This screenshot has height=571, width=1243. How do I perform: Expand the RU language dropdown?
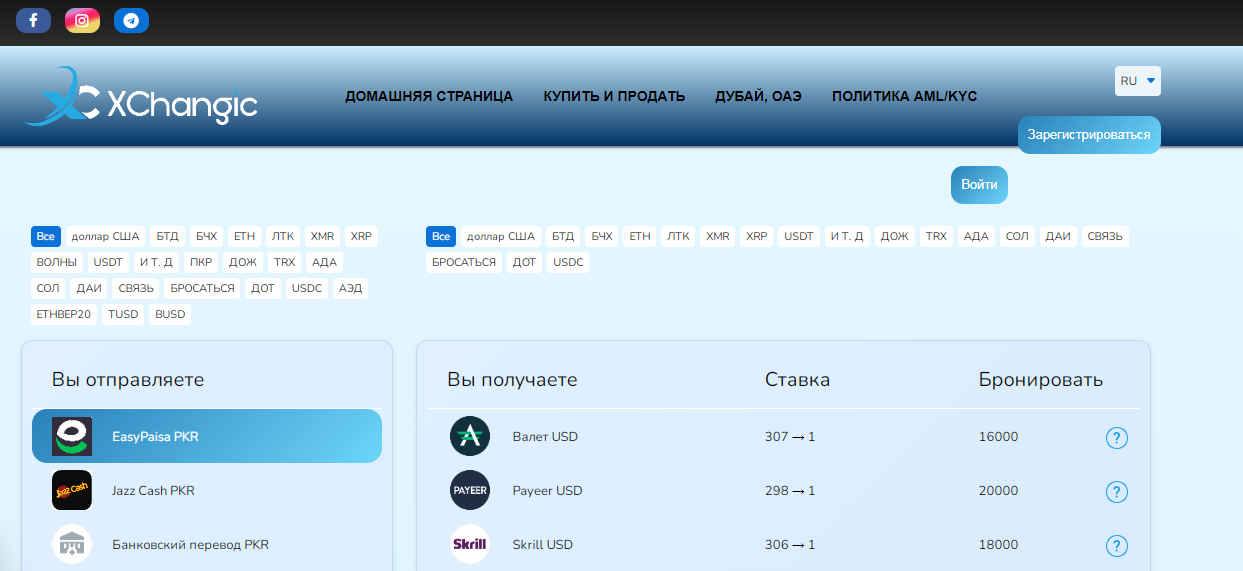pos(1137,81)
